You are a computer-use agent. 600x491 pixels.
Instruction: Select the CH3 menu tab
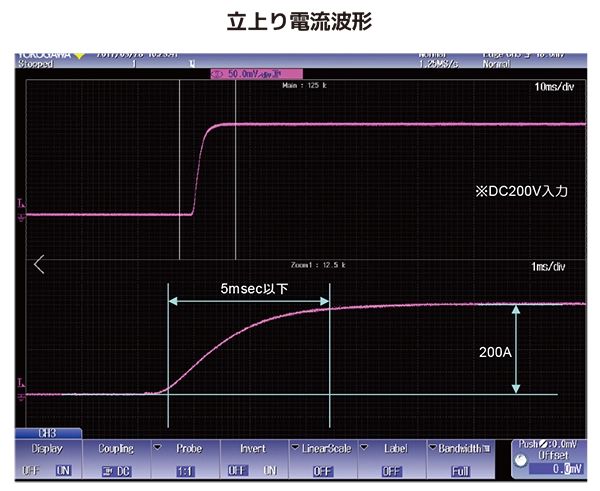click(x=46, y=433)
